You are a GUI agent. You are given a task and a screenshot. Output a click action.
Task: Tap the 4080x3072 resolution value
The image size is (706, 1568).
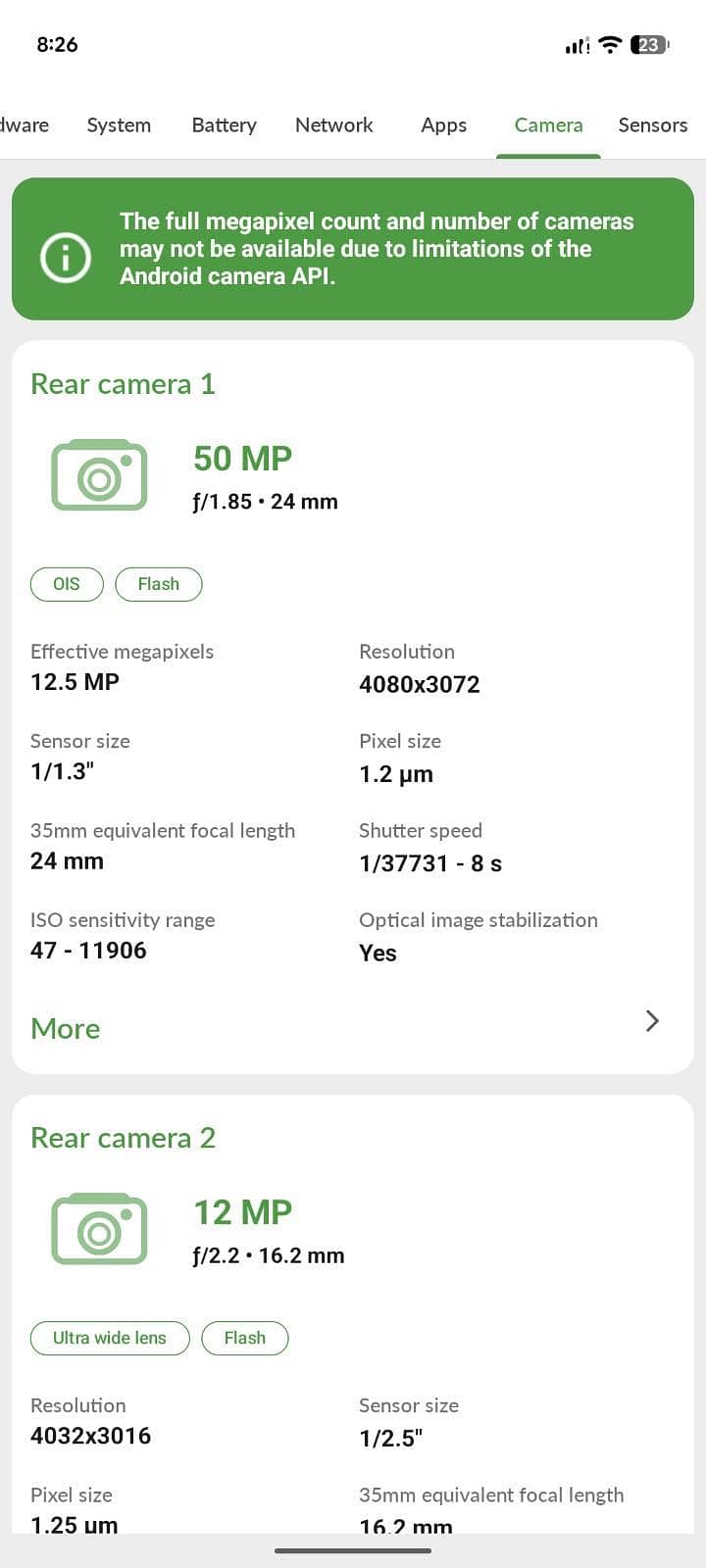pos(420,684)
